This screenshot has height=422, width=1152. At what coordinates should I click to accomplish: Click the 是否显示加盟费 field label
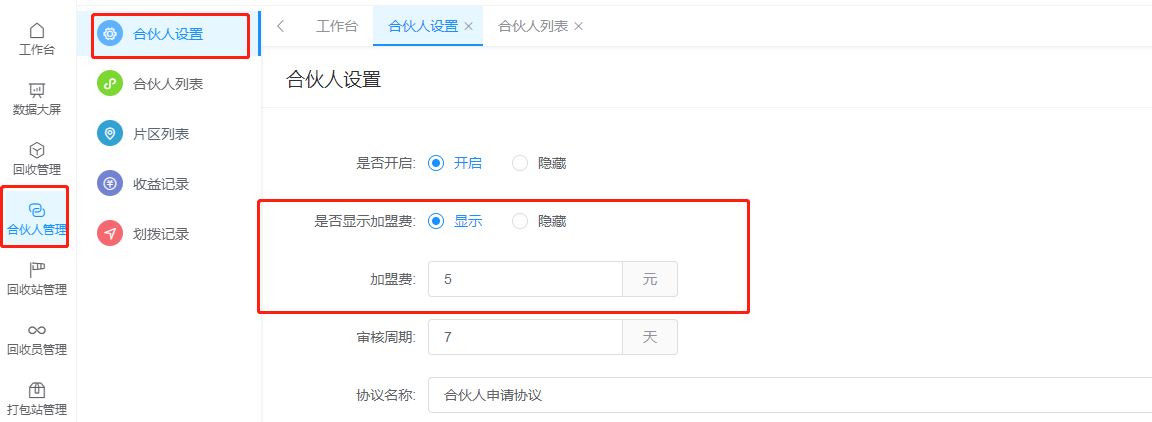click(365, 221)
